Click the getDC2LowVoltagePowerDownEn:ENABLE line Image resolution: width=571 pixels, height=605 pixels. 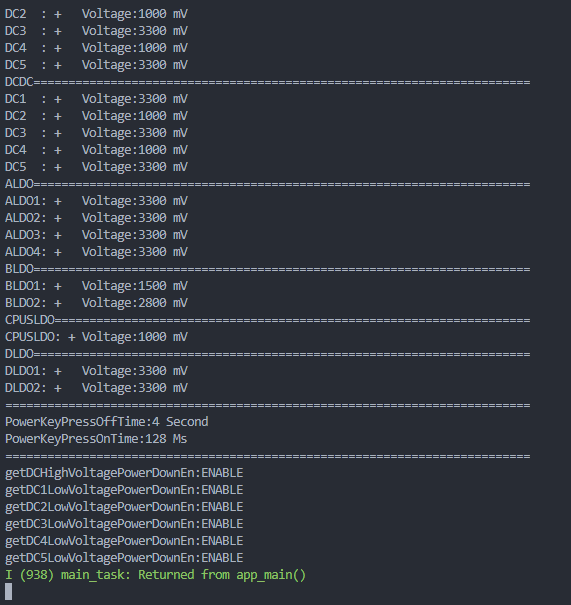(x=124, y=507)
